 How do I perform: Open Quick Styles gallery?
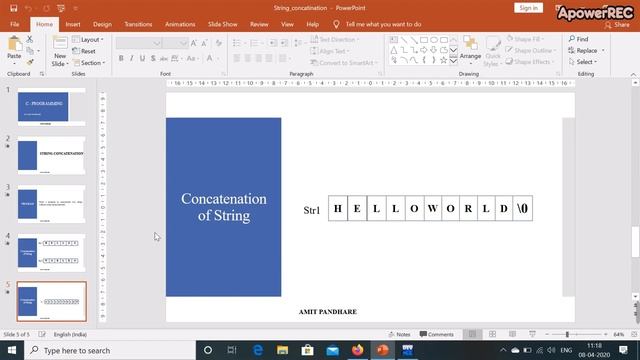click(493, 51)
